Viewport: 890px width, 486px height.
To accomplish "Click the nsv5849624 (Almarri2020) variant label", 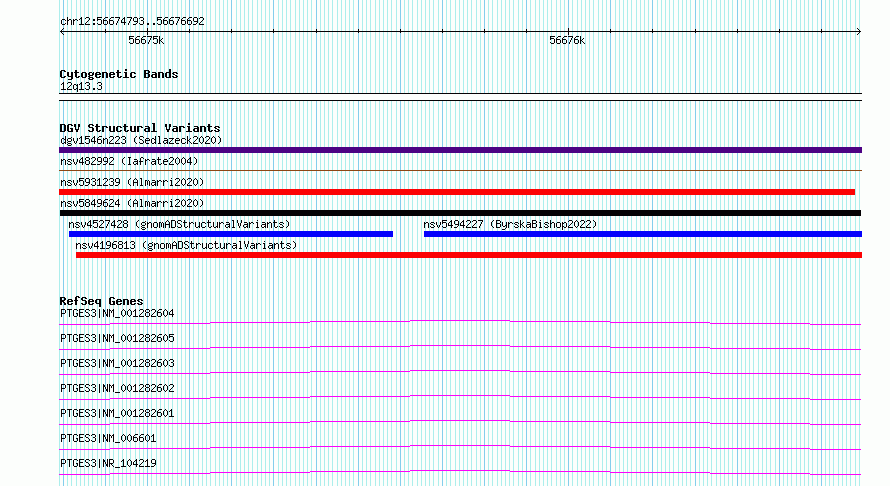I will pos(132,203).
